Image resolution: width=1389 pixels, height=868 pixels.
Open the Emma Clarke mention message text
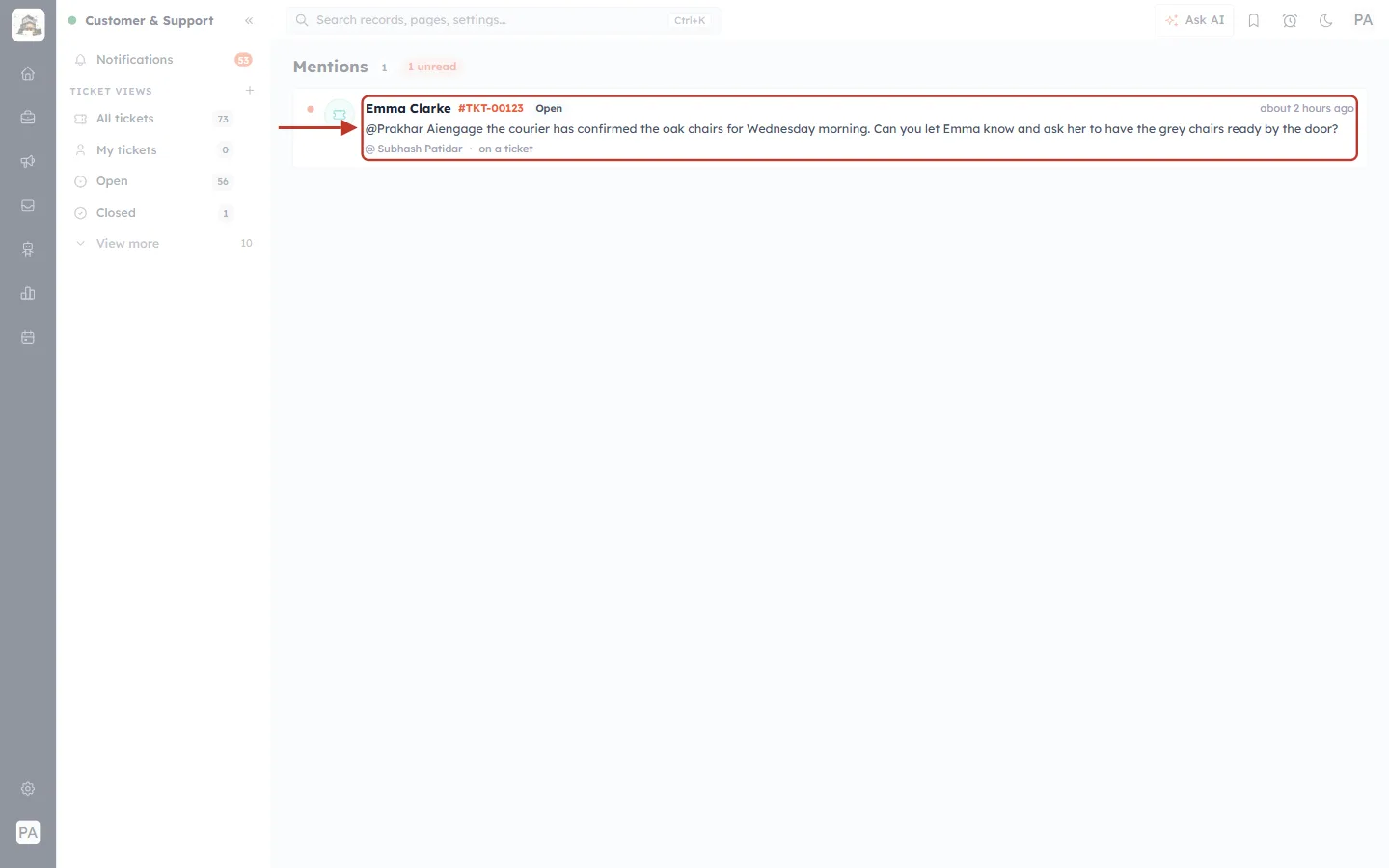[852, 129]
